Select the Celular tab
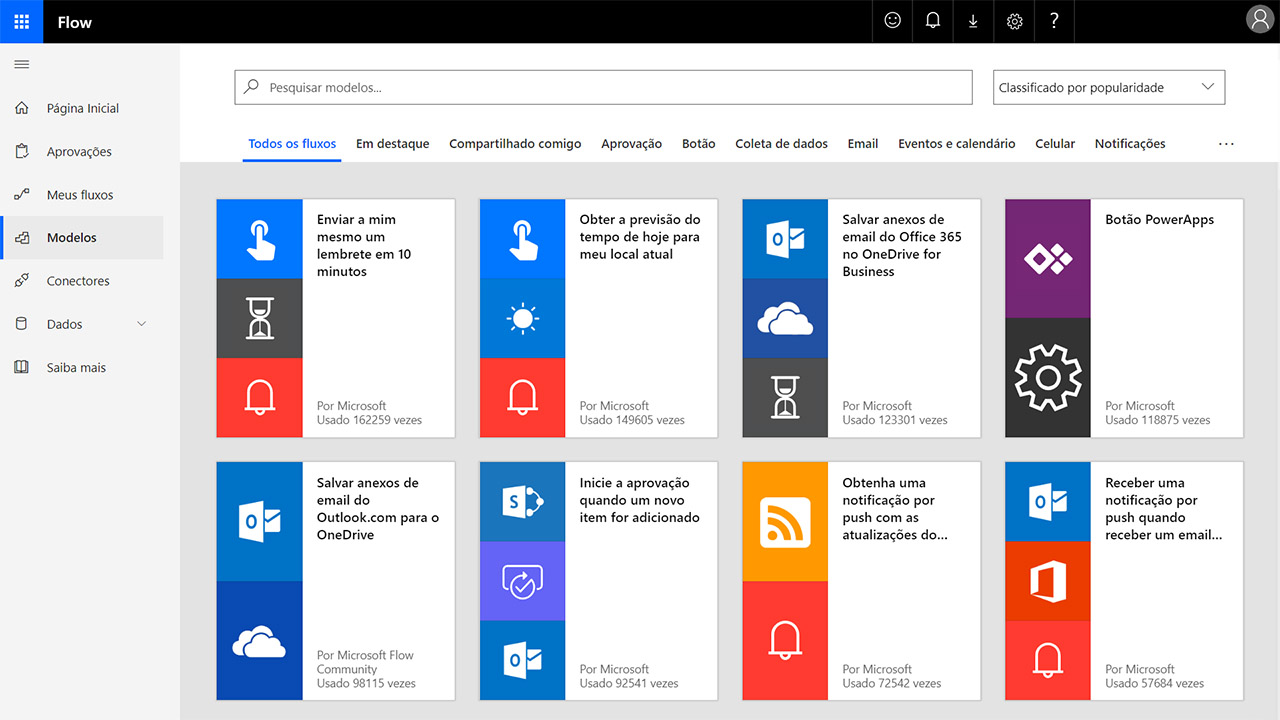The width and height of the screenshot is (1280, 720). point(1055,144)
